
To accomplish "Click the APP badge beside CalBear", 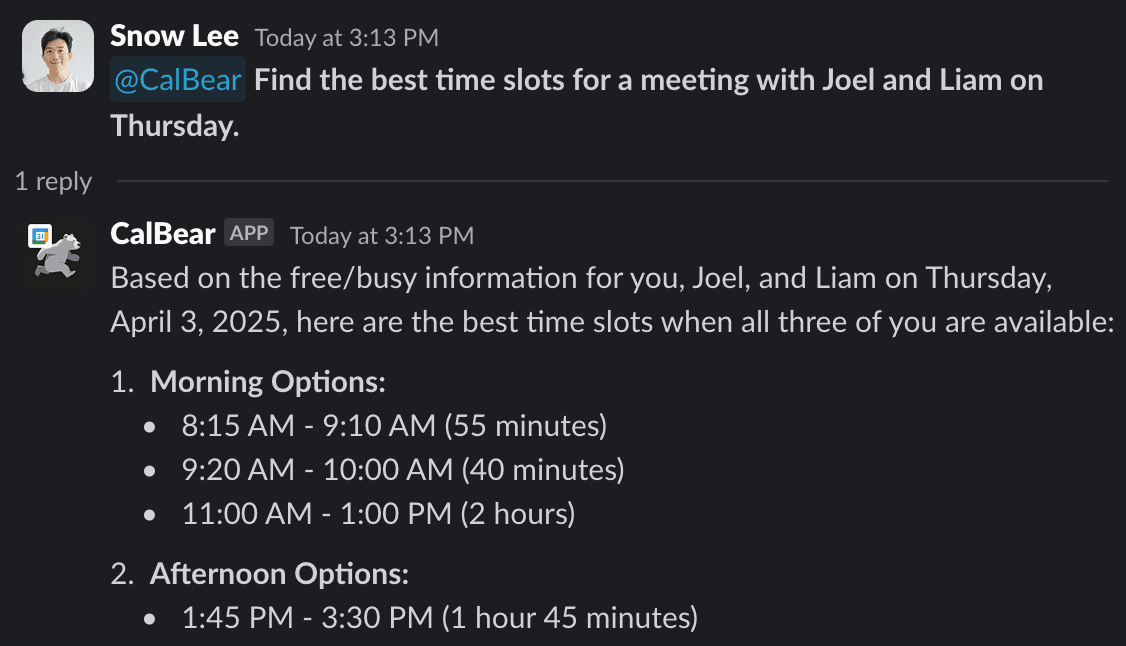I will (249, 234).
